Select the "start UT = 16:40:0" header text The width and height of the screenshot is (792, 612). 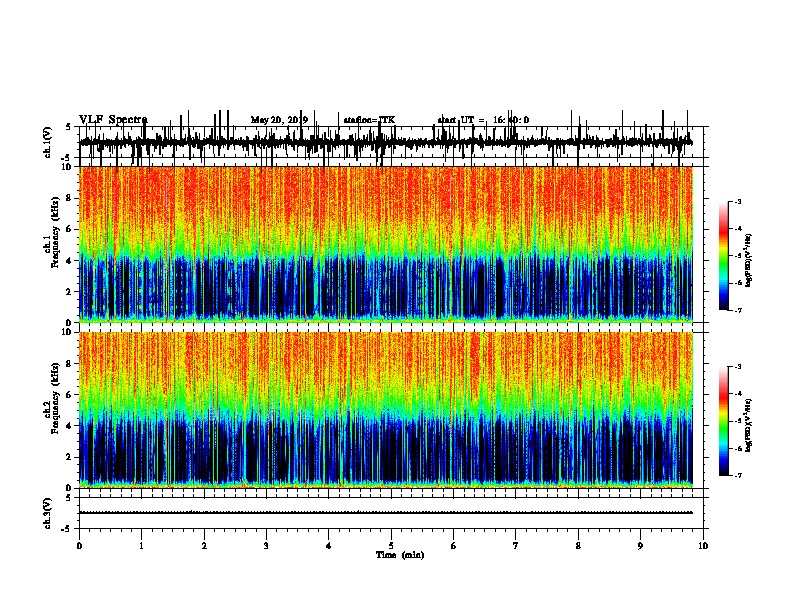[483, 120]
